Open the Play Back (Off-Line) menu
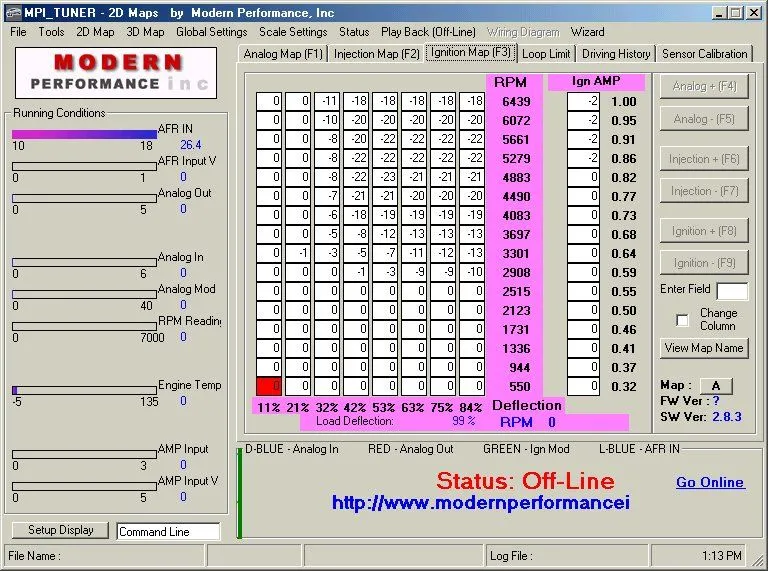768x571 pixels. click(428, 32)
